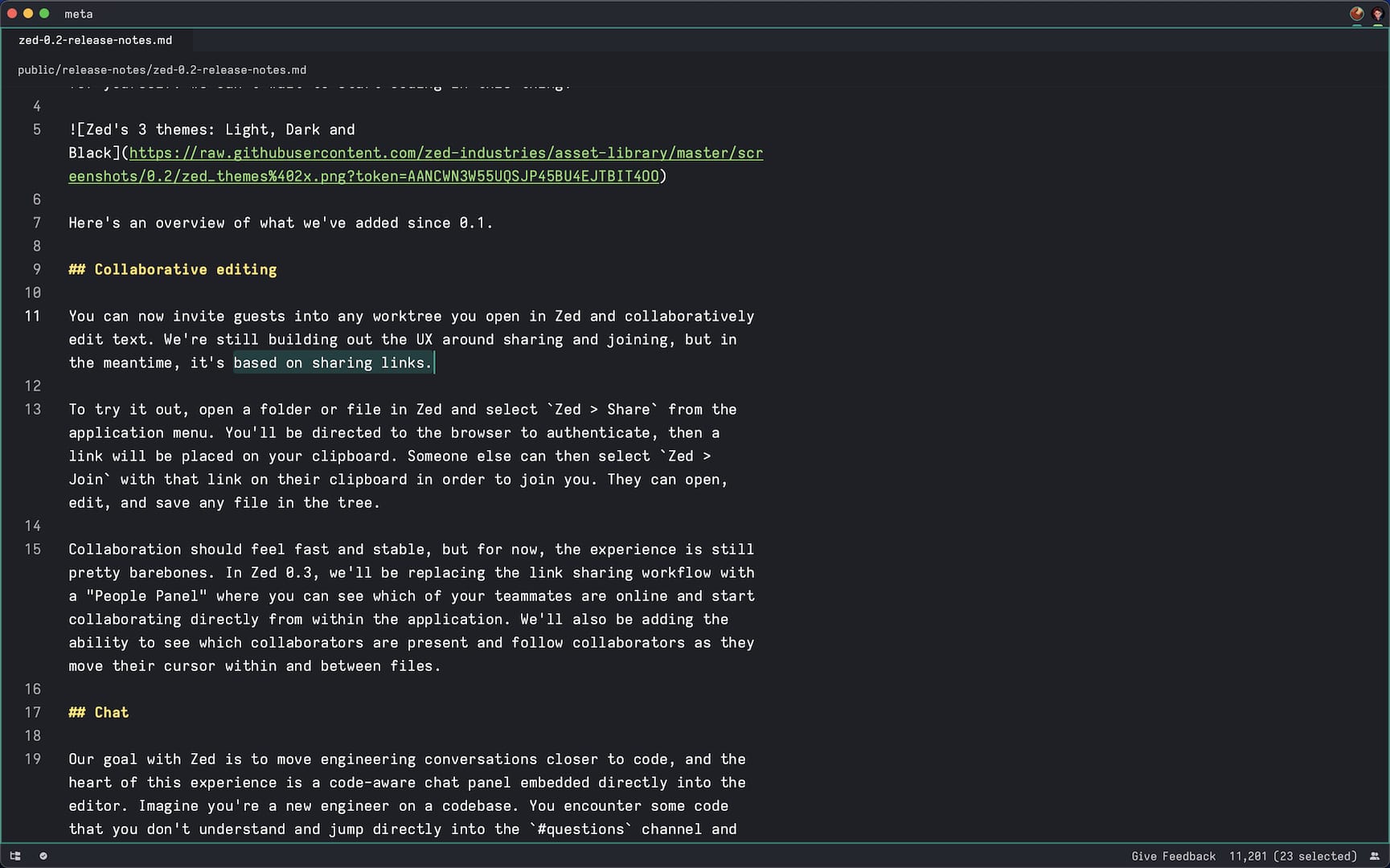Click the selected text 'based on sharing links'

[x=332, y=362]
